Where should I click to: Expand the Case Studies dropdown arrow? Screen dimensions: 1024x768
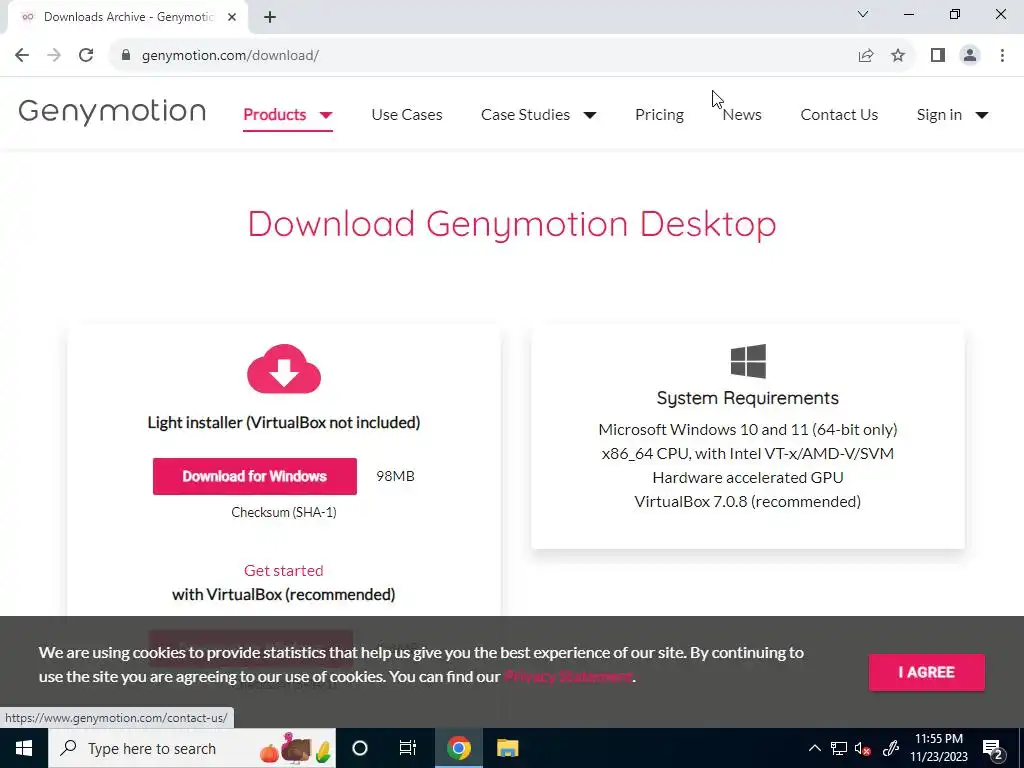coord(590,115)
